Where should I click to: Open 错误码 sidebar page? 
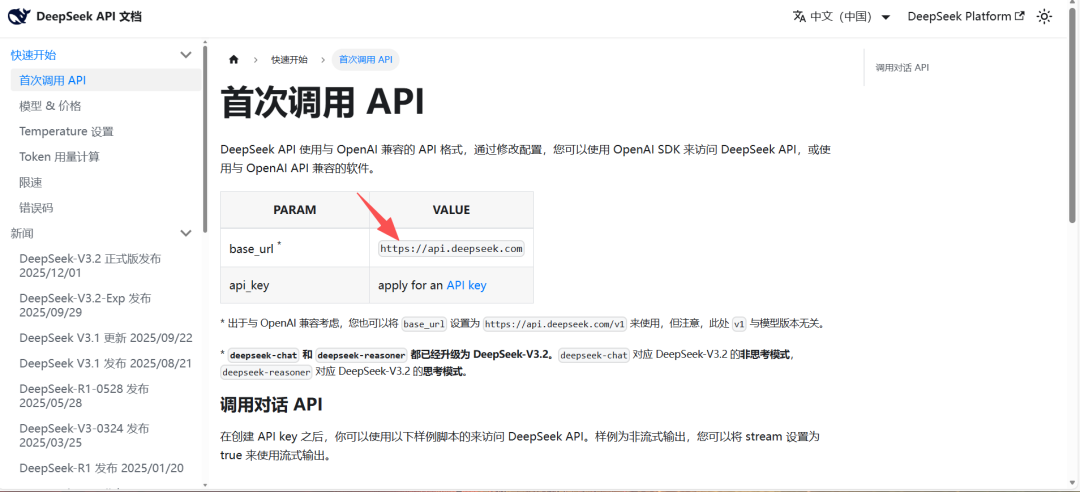click(x=37, y=208)
